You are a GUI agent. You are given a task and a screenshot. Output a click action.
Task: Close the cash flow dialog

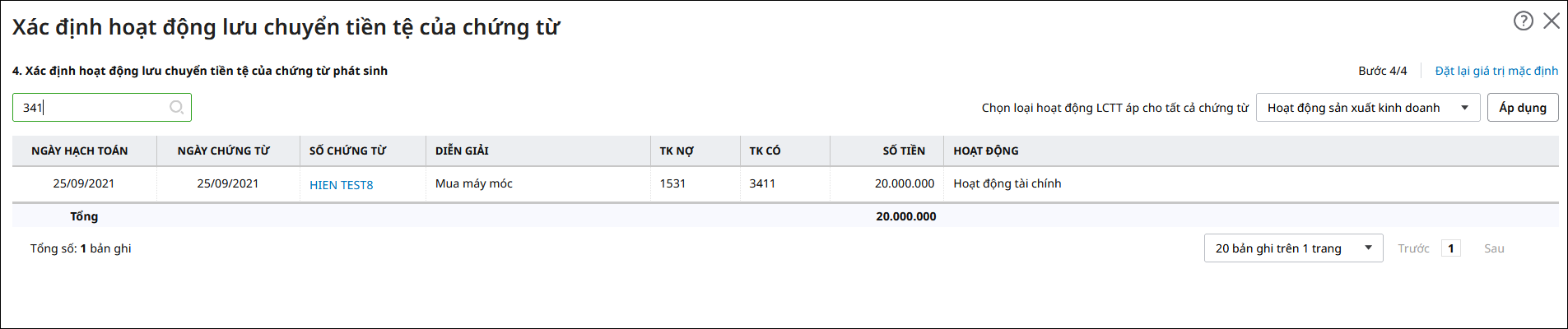(1552, 21)
